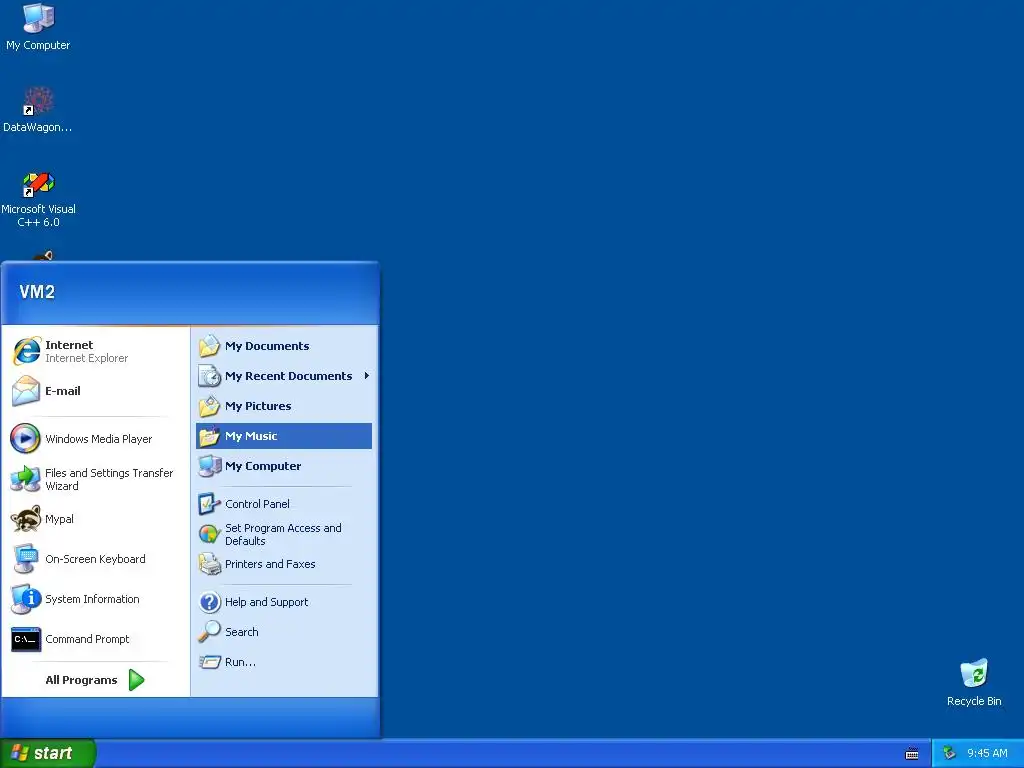Screen dimensions: 1024x768
Task: Select the Recycle Bin desktop icon
Action: pos(974,682)
